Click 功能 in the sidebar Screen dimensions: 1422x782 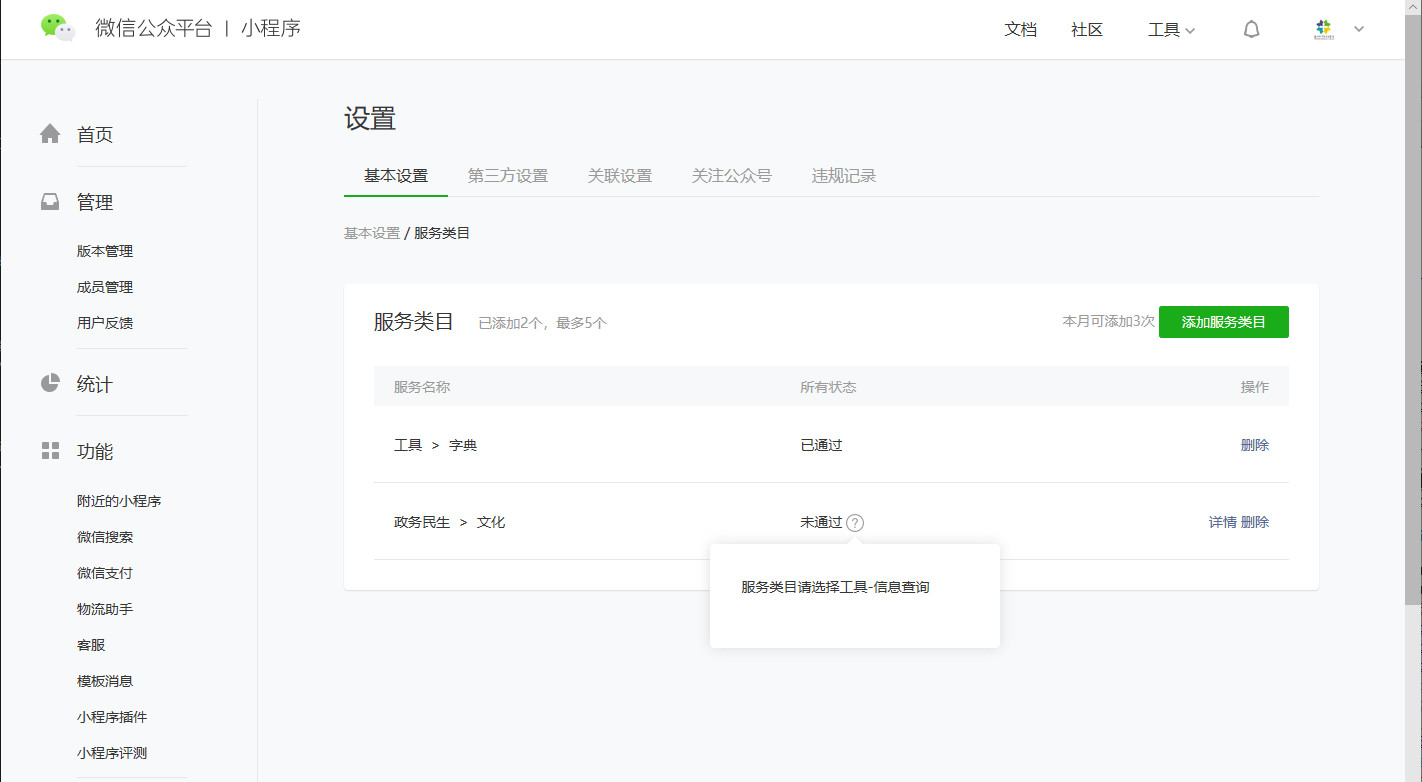(x=95, y=452)
